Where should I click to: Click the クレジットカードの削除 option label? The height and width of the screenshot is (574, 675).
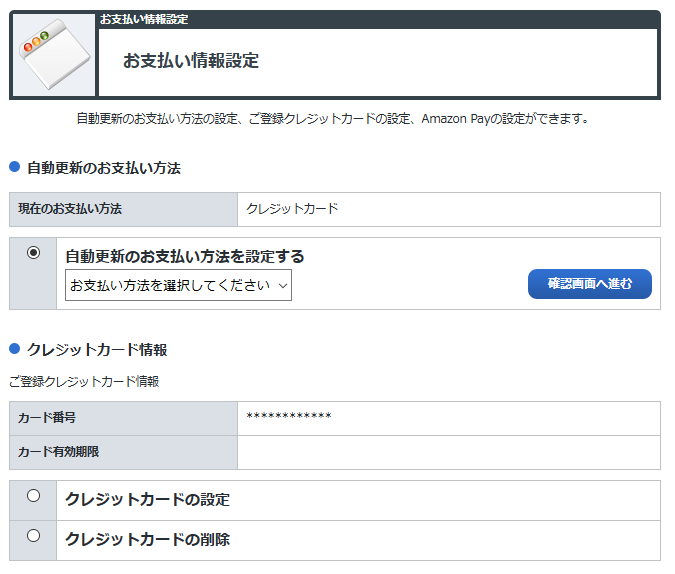click(147, 540)
